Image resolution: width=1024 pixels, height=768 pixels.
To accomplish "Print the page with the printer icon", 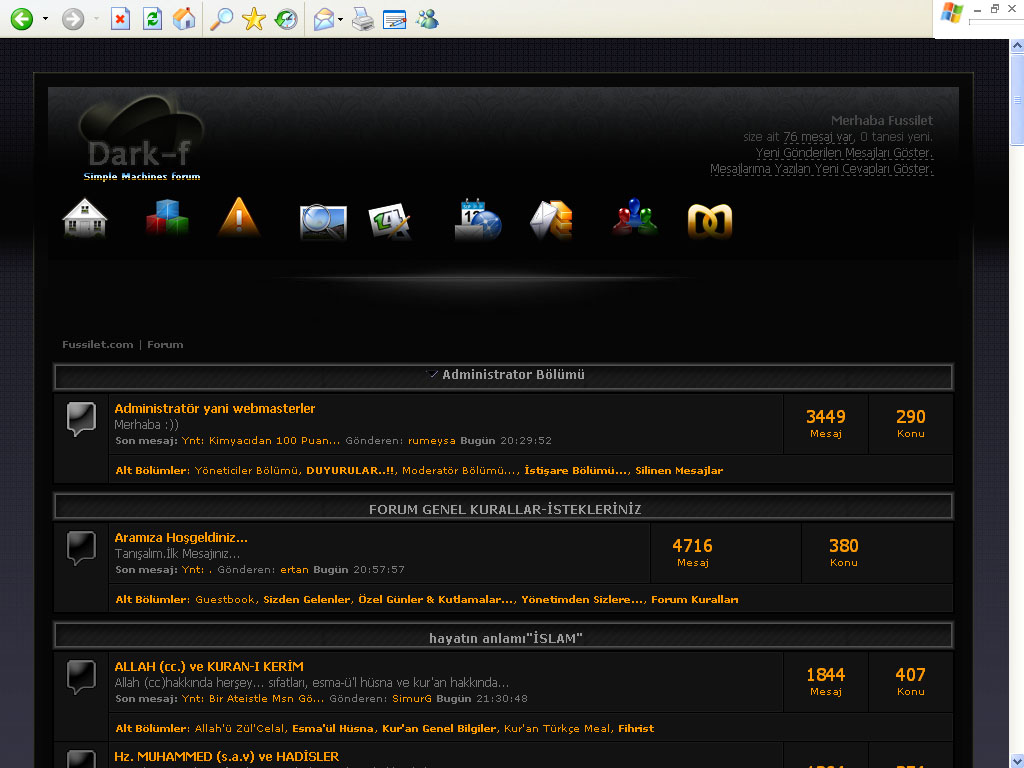I will point(362,19).
